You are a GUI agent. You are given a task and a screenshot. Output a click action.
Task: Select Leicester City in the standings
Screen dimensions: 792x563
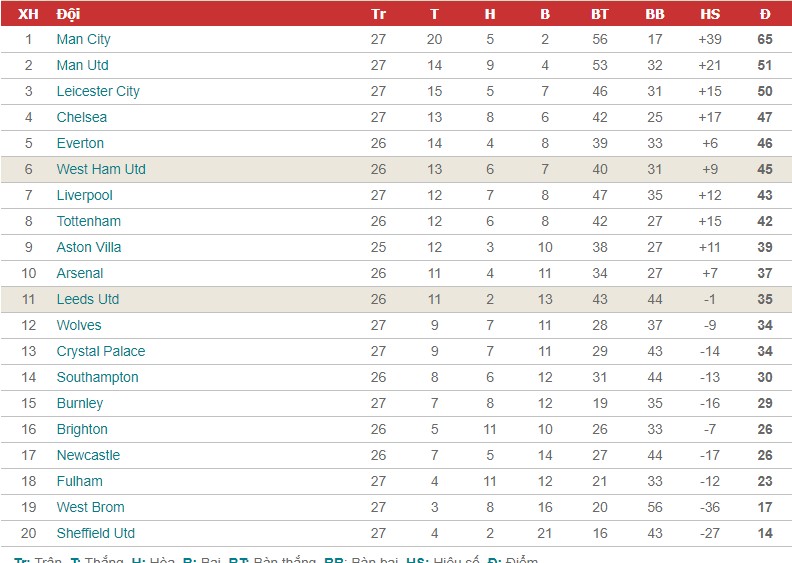[98, 91]
